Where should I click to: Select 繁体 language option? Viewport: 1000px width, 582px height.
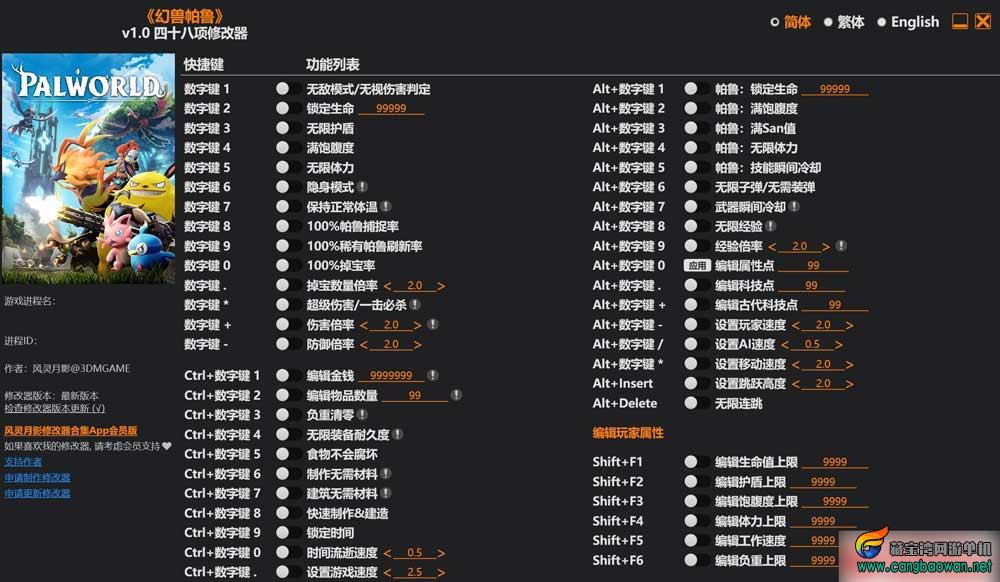coord(844,22)
